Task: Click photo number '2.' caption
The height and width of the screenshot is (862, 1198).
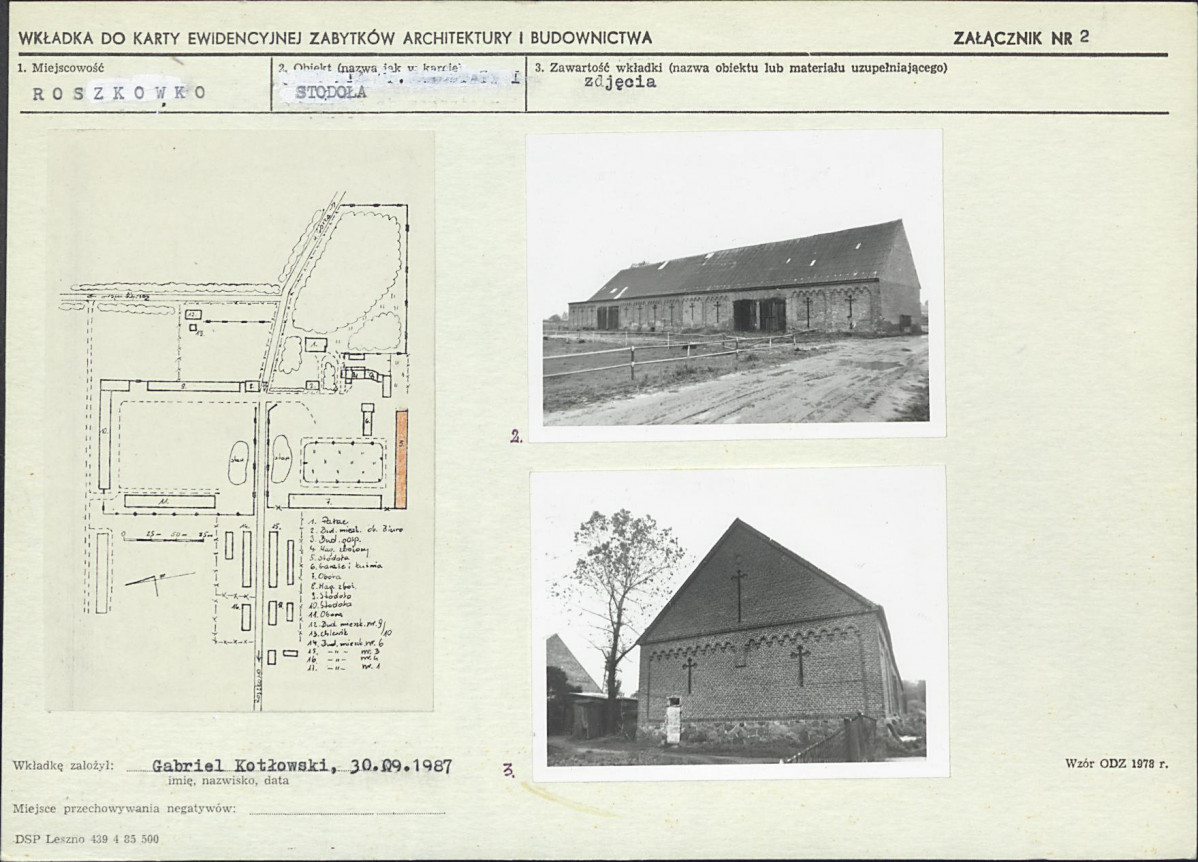Action: tap(517, 437)
